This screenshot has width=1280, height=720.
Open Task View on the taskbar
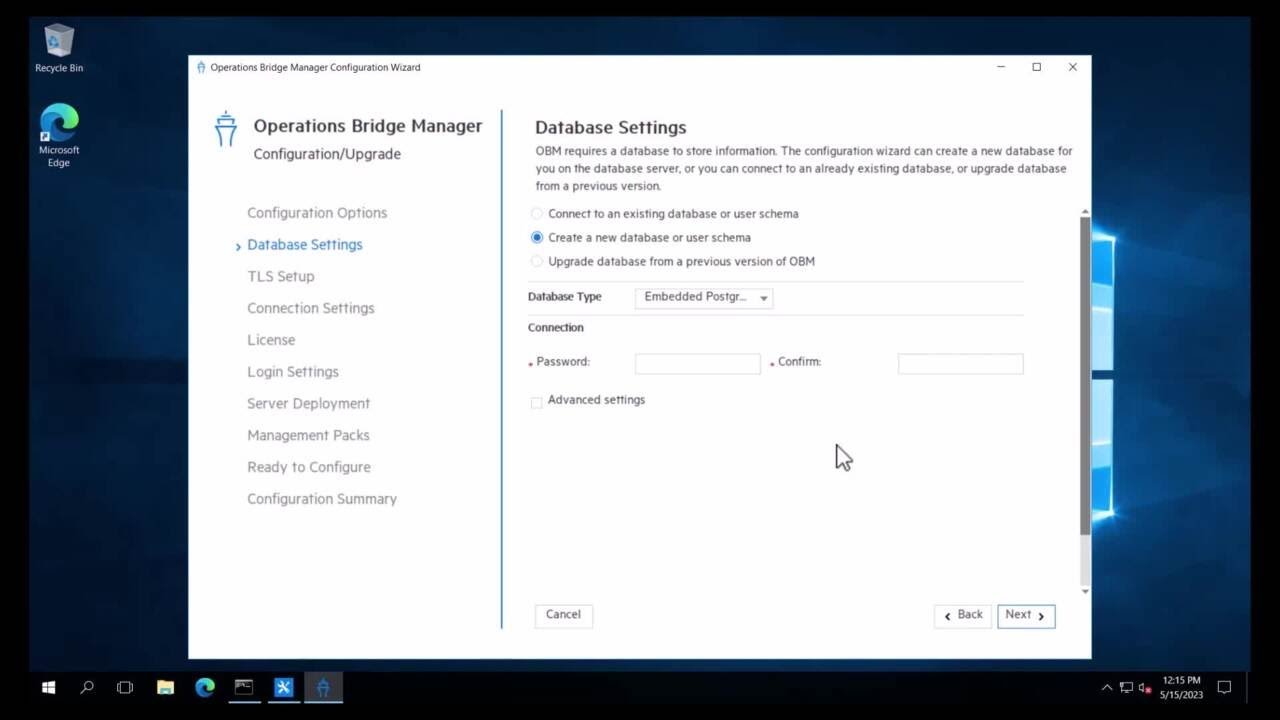pyautogui.click(x=125, y=687)
